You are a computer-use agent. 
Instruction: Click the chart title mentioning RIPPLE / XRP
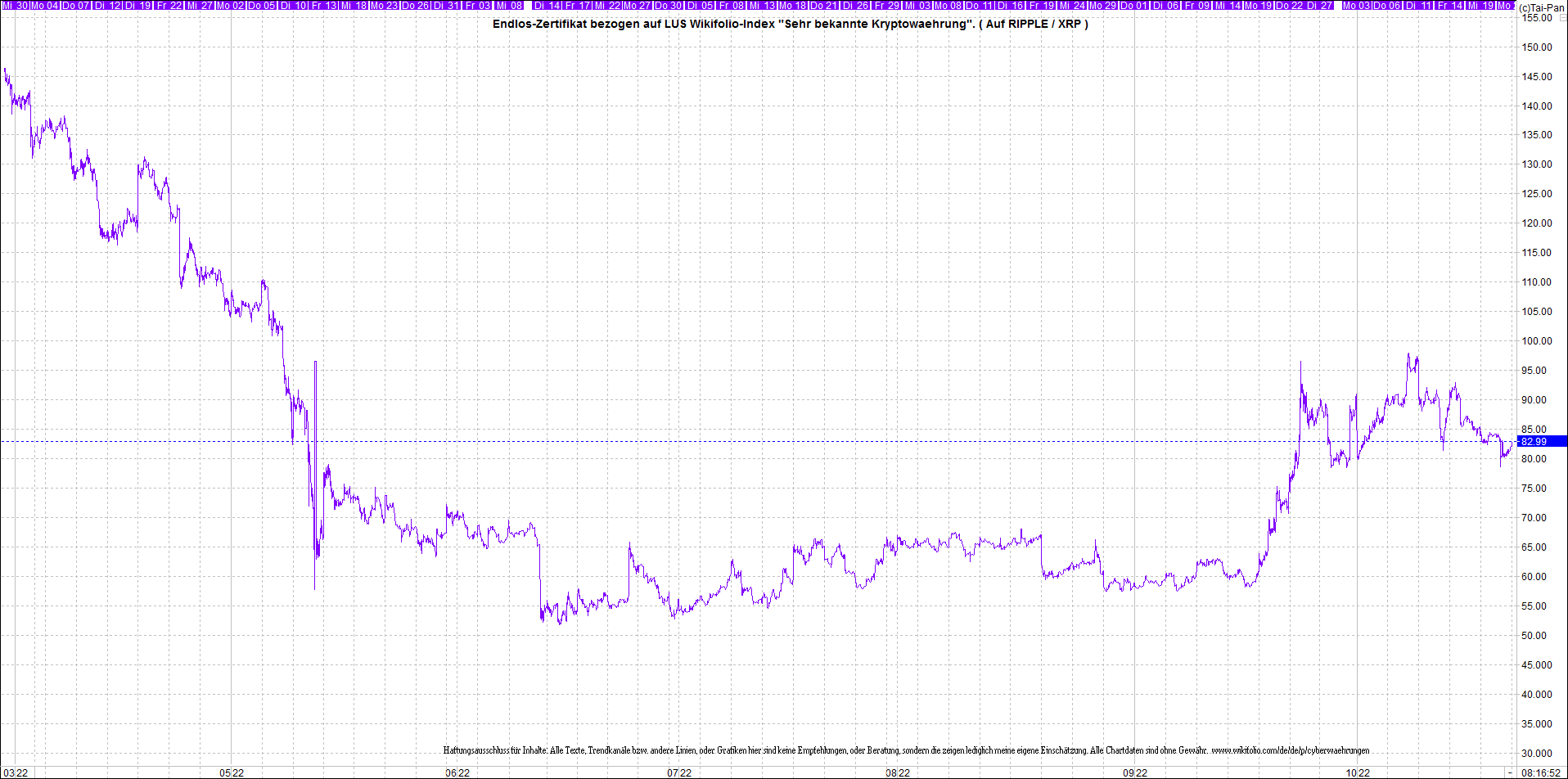[790, 24]
